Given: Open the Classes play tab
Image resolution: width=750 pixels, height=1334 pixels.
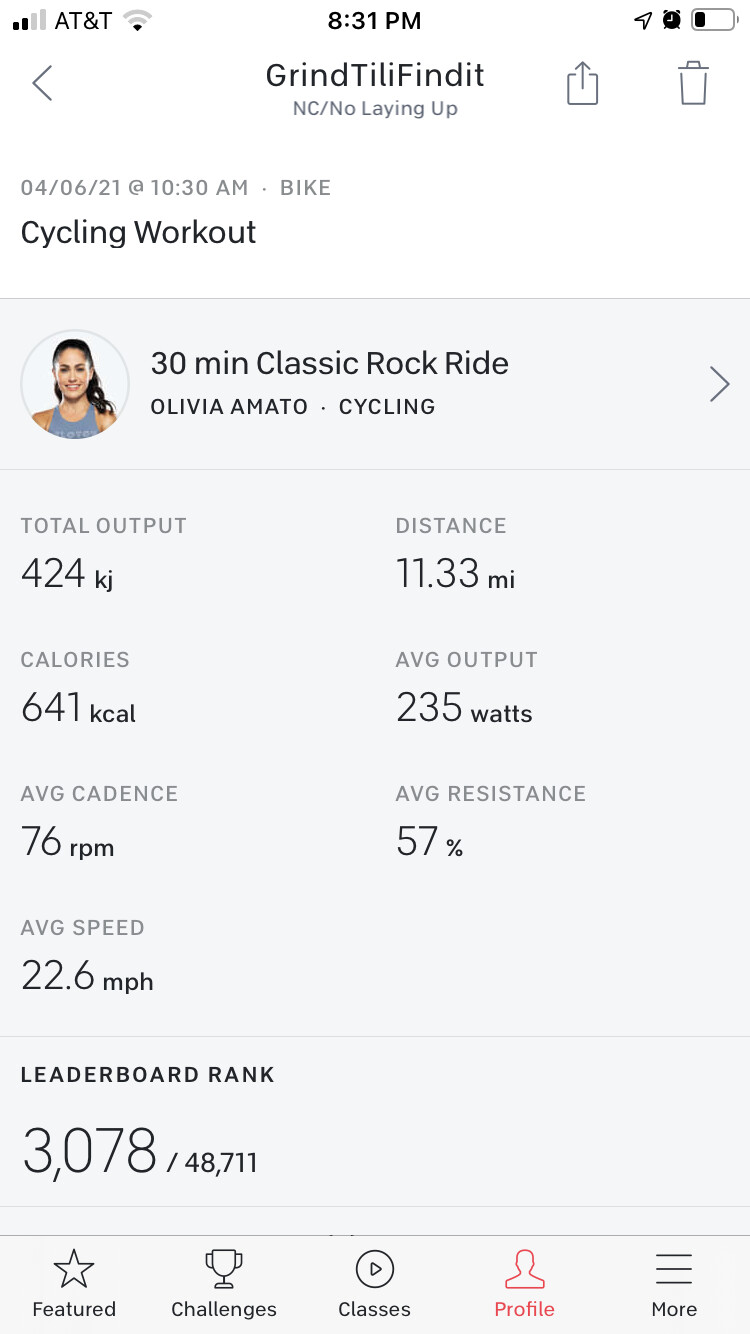Looking at the screenshot, I should (374, 1285).
